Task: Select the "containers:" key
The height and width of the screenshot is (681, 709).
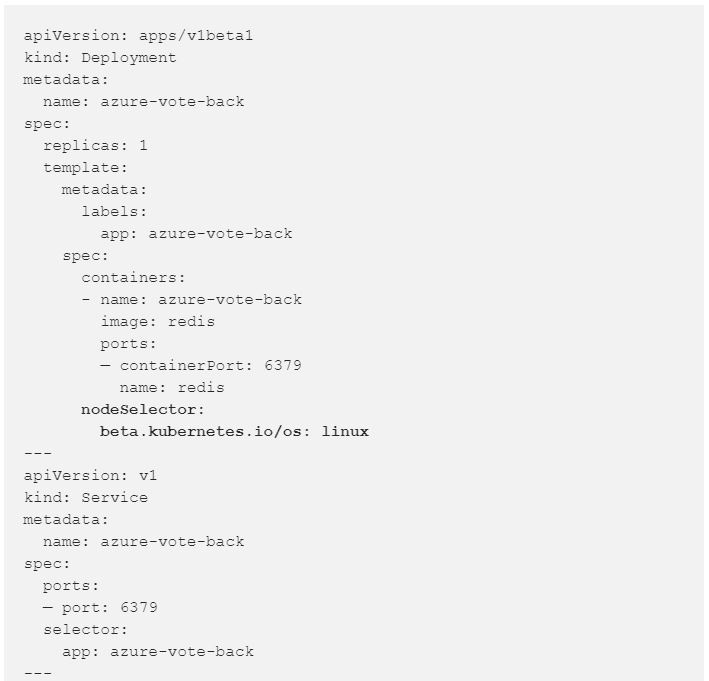Action: tap(133, 277)
